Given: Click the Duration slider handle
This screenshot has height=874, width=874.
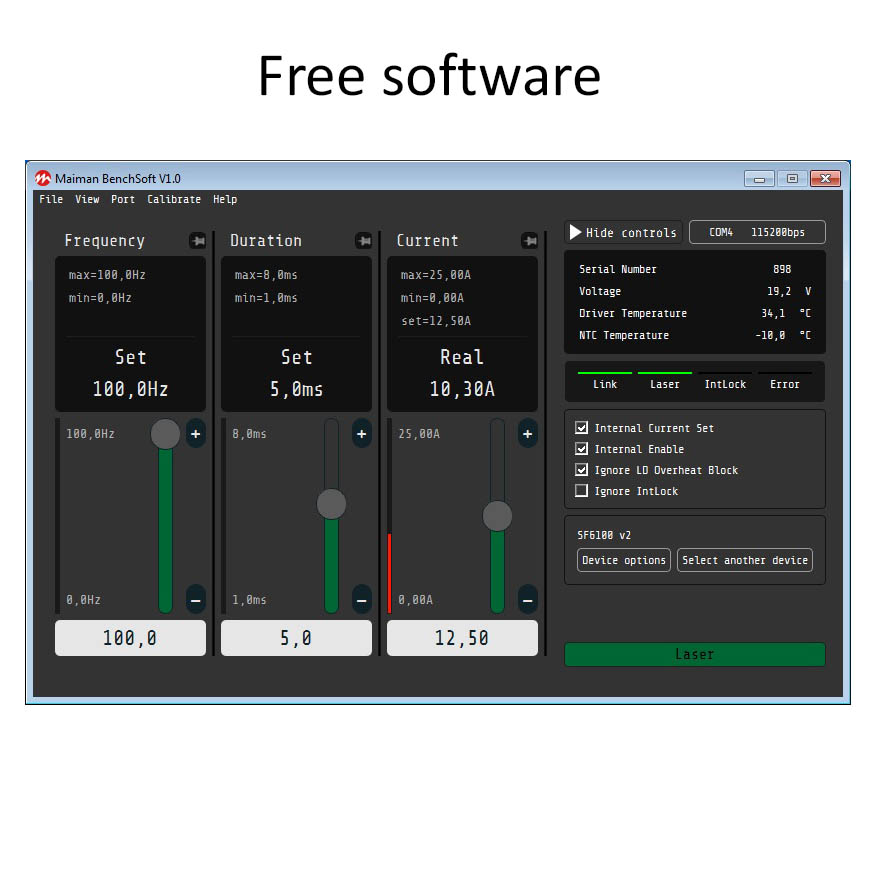Looking at the screenshot, I should click(332, 504).
